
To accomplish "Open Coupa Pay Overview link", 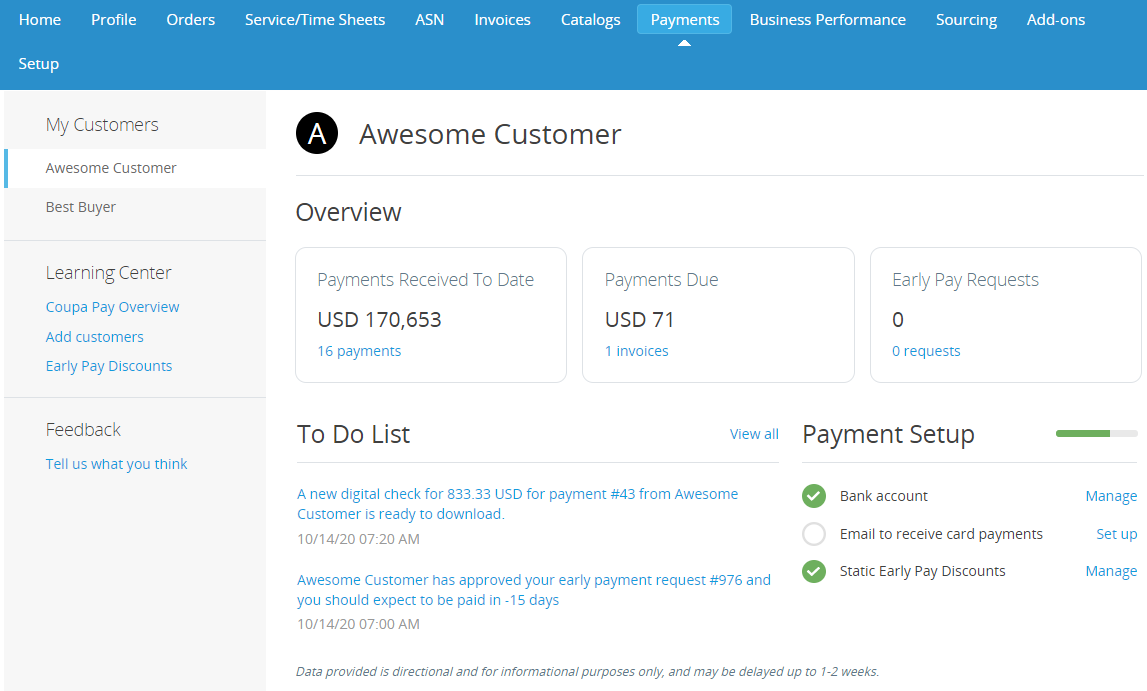I will (x=112, y=307).
